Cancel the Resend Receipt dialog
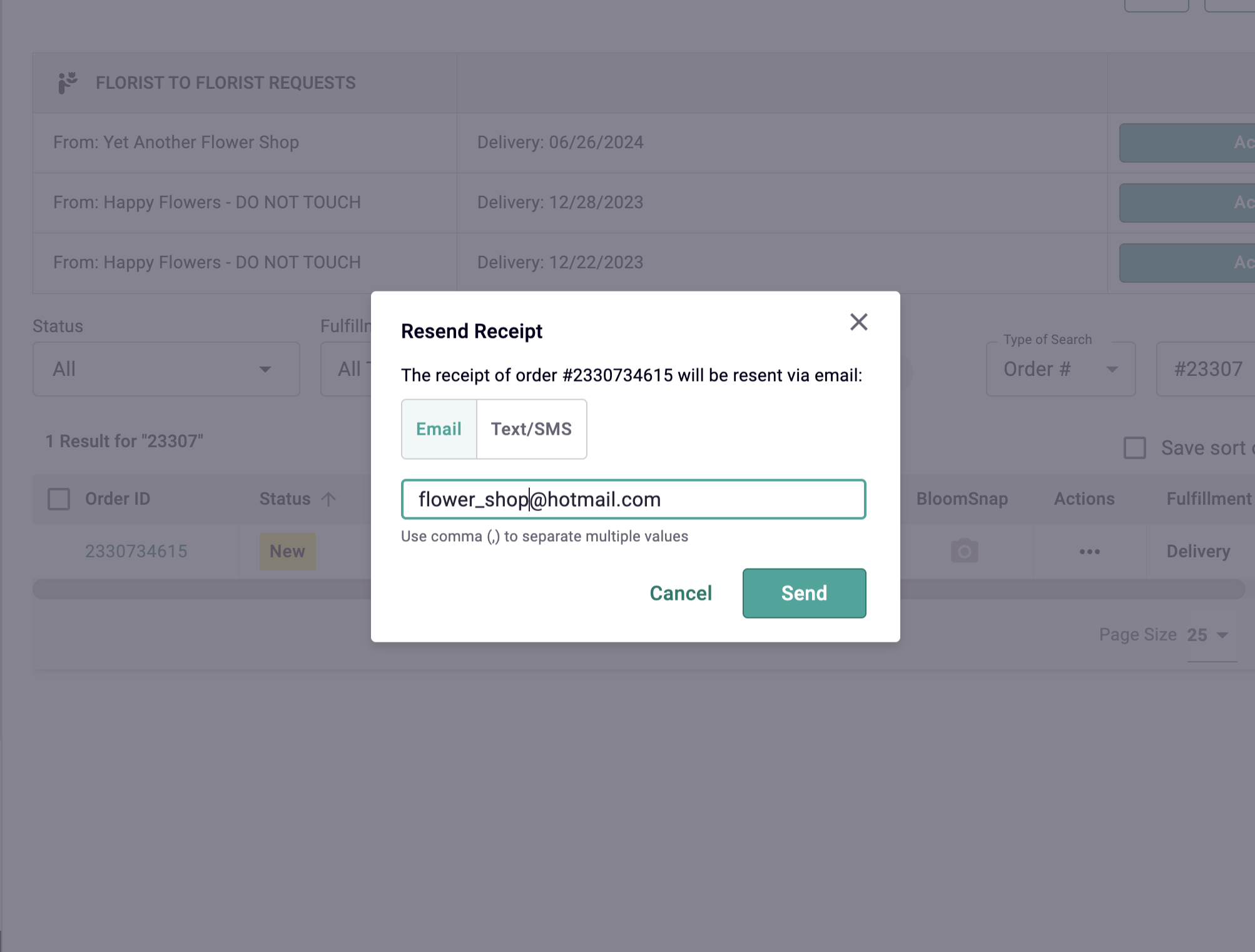The height and width of the screenshot is (952, 1255). (x=681, y=593)
